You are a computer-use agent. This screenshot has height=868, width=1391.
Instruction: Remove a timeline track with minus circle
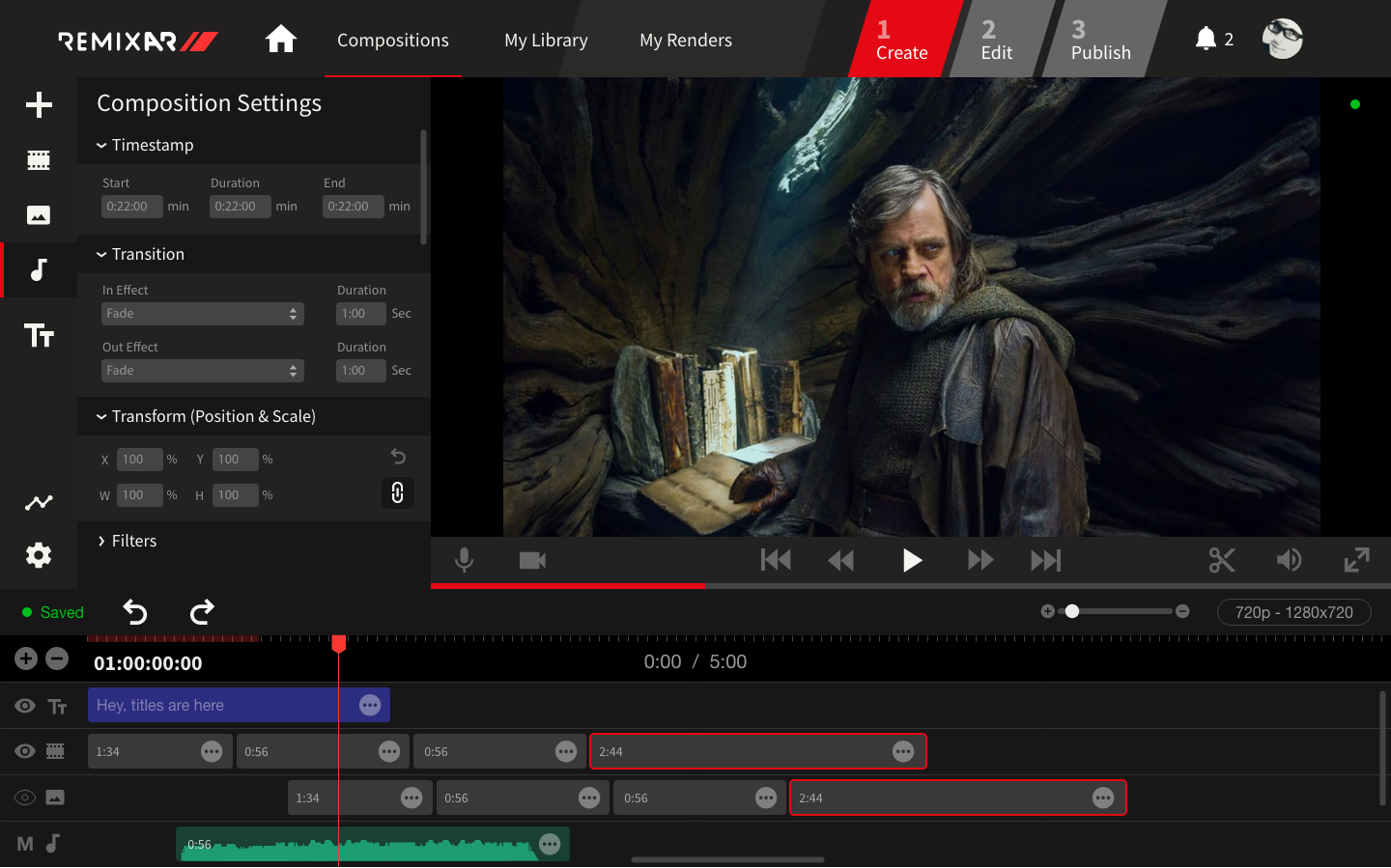pos(57,658)
